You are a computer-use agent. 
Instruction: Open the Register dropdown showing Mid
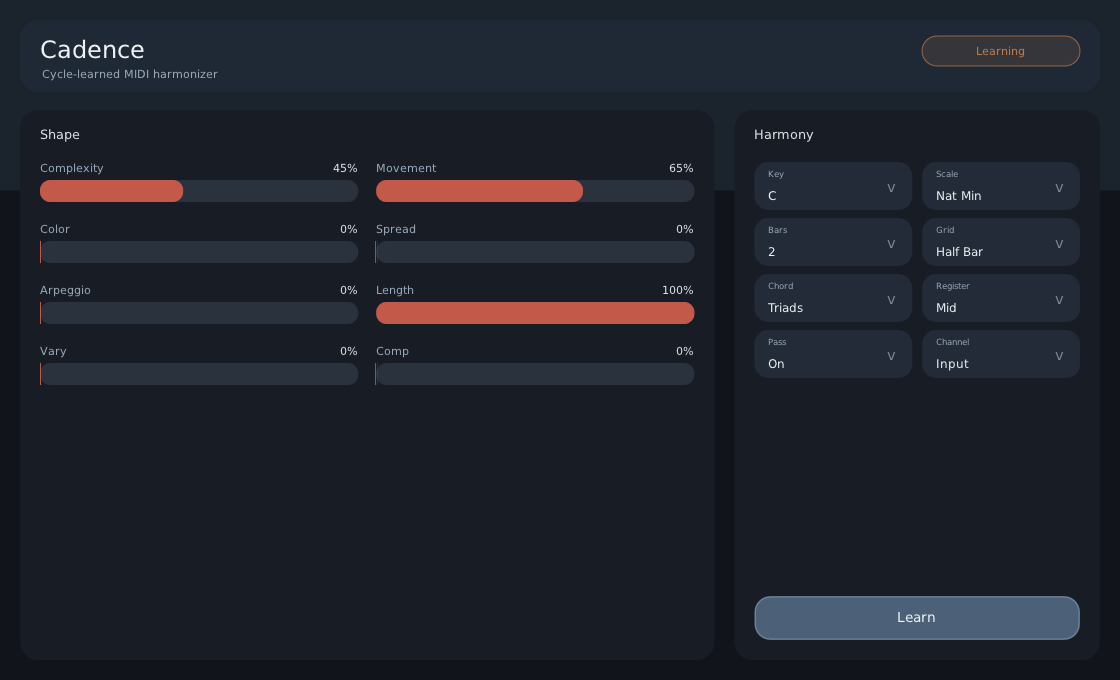pos(1001,298)
